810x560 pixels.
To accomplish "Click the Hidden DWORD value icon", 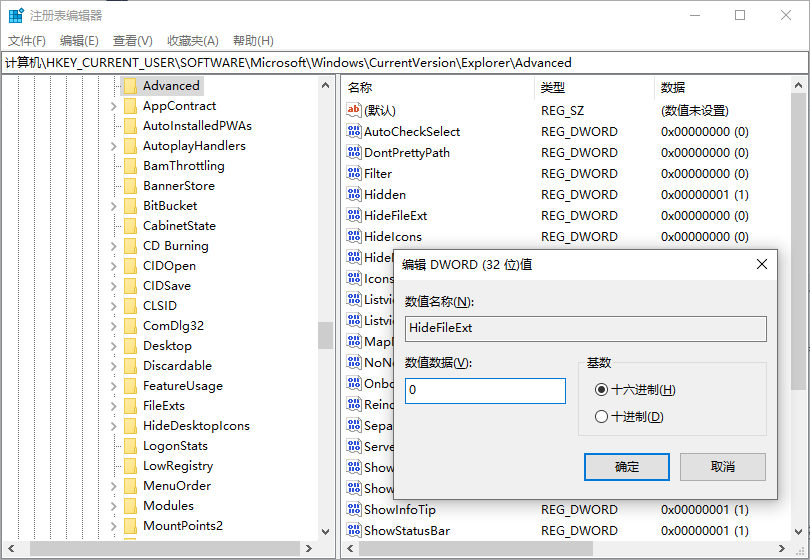I will 354,194.
